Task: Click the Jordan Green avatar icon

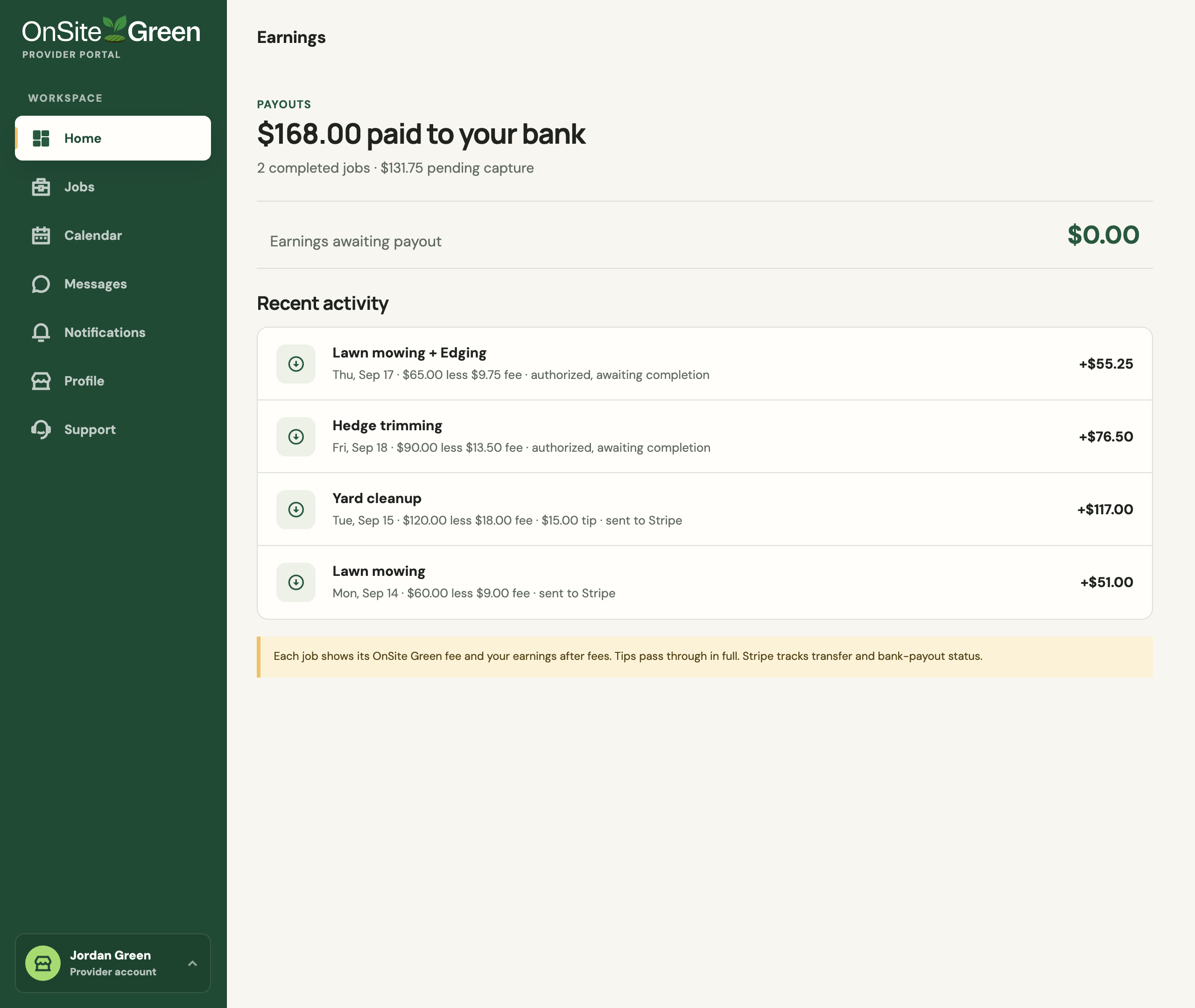Action: (x=43, y=963)
